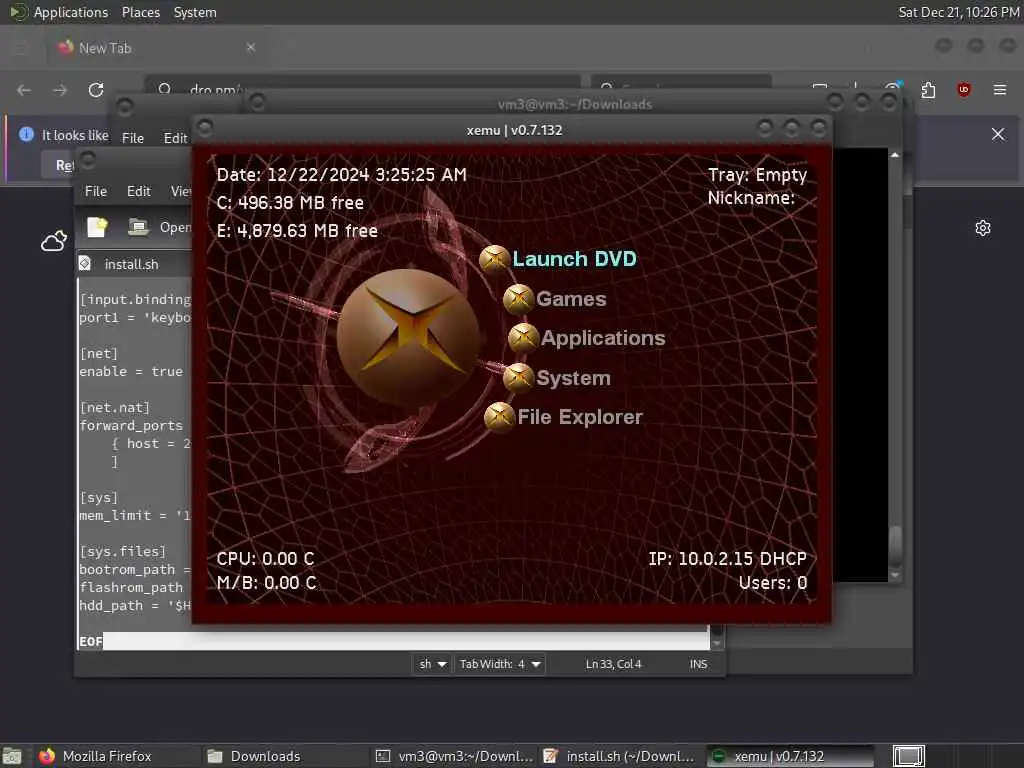
Task: Click the orb icon beside System
Action: coord(519,377)
